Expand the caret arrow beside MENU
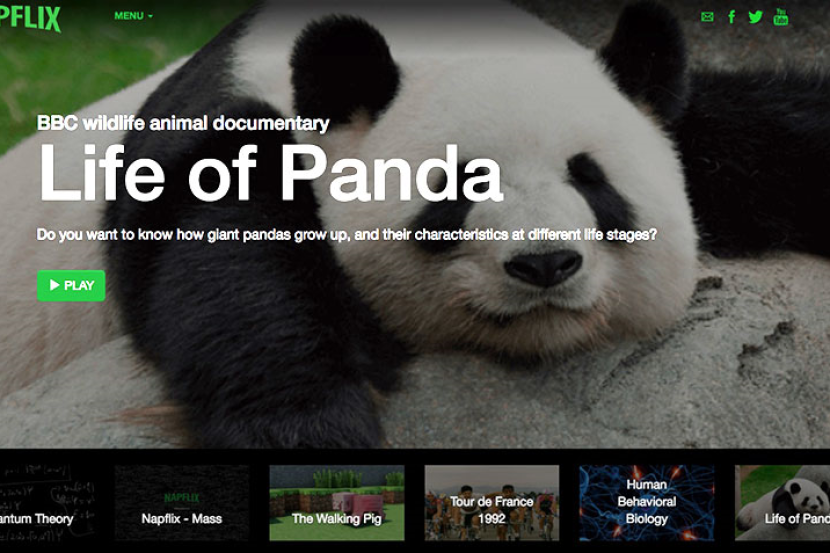830x553 pixels. coord(151,17)
